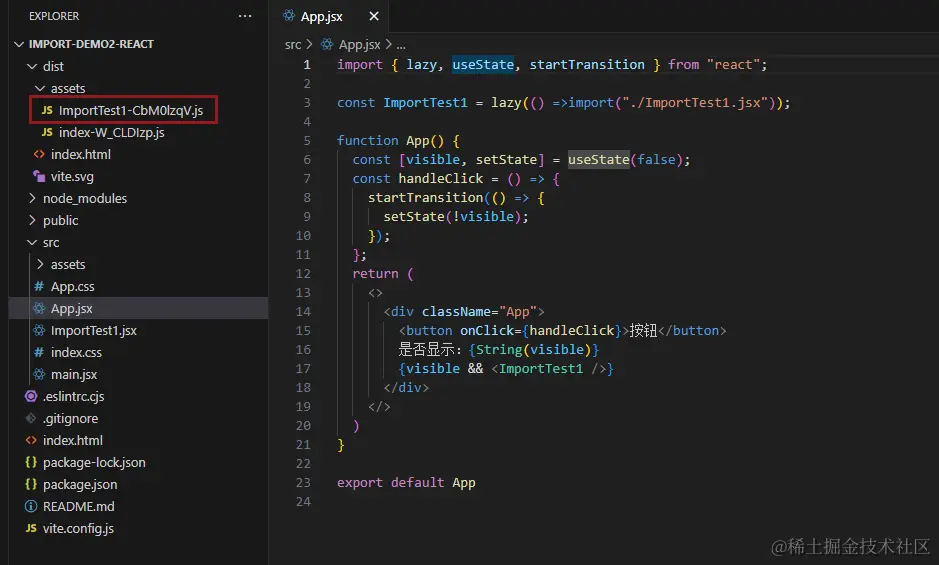Click the JS icon of index-W_CLDIzp.js
This screenshot has width=939, height=565.
point(47,132)
